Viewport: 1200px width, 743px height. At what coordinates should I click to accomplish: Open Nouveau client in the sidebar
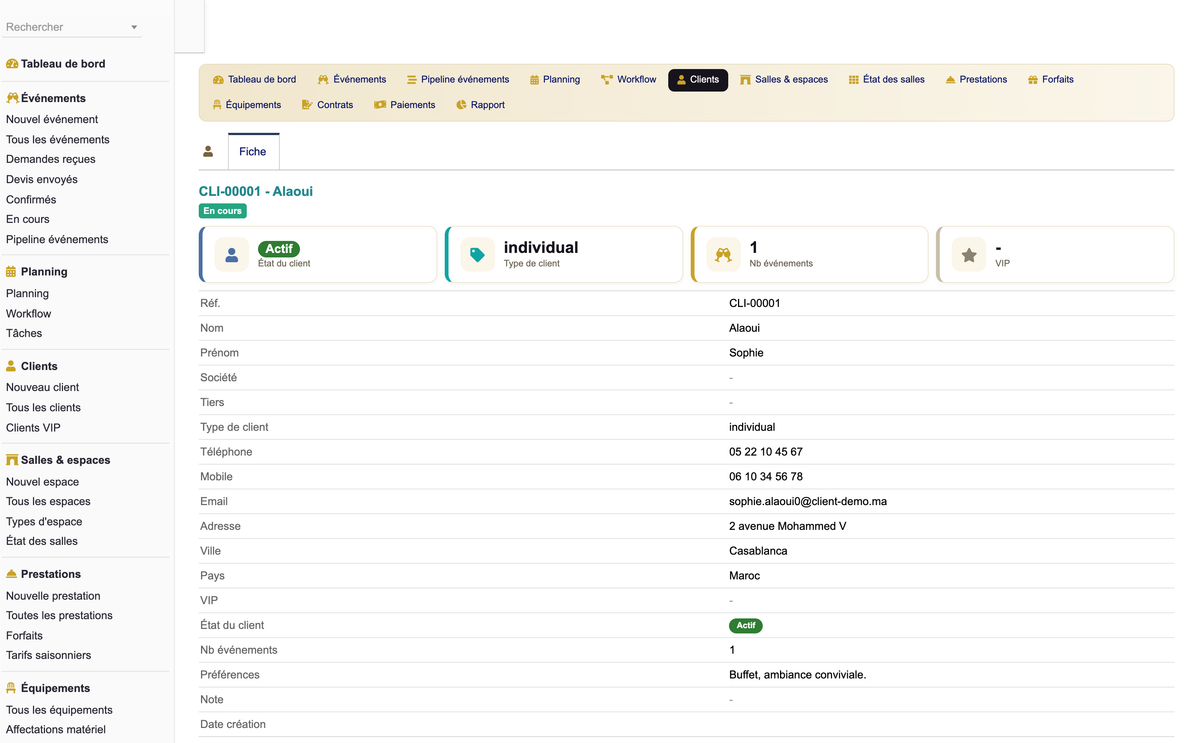pos(43,387)
